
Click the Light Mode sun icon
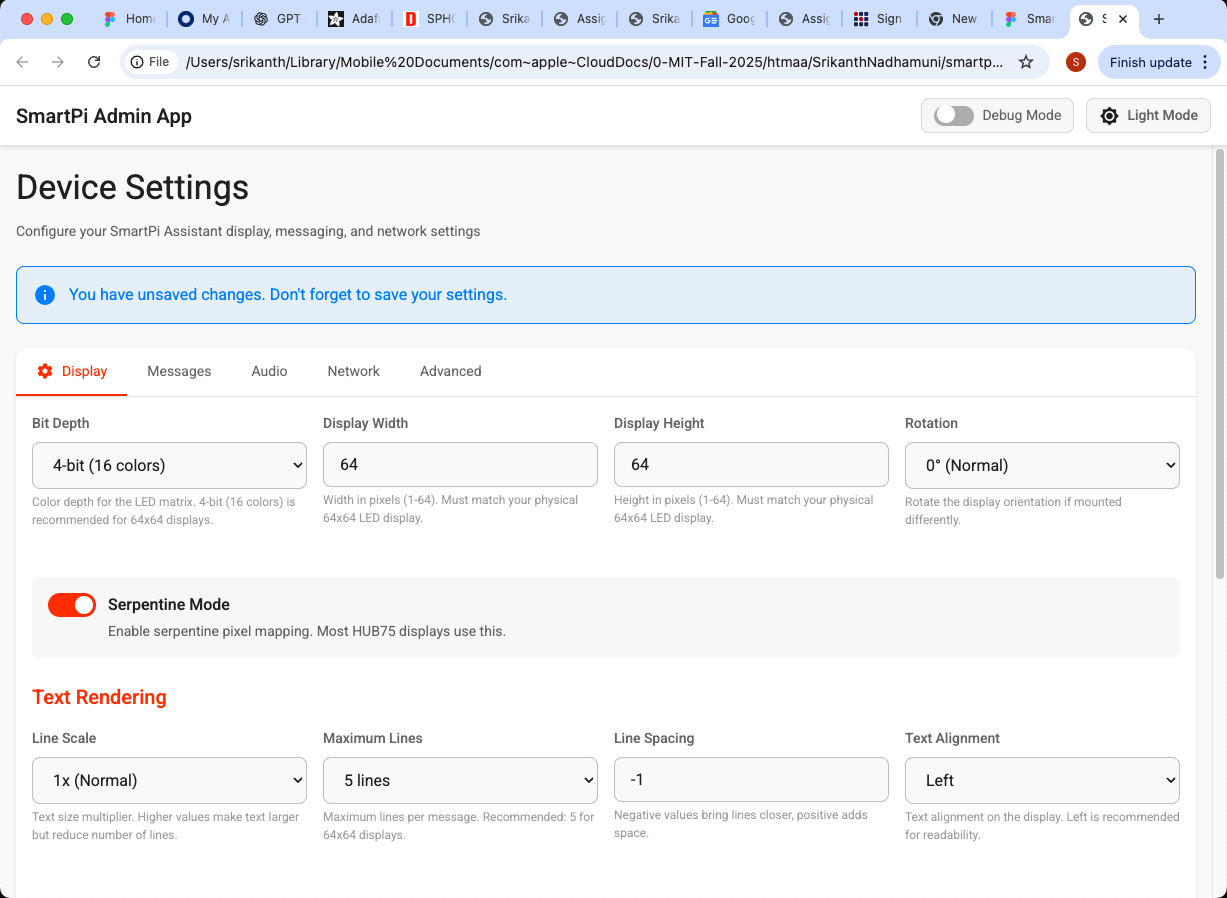pyautogui.click(x=1109, y=116)
